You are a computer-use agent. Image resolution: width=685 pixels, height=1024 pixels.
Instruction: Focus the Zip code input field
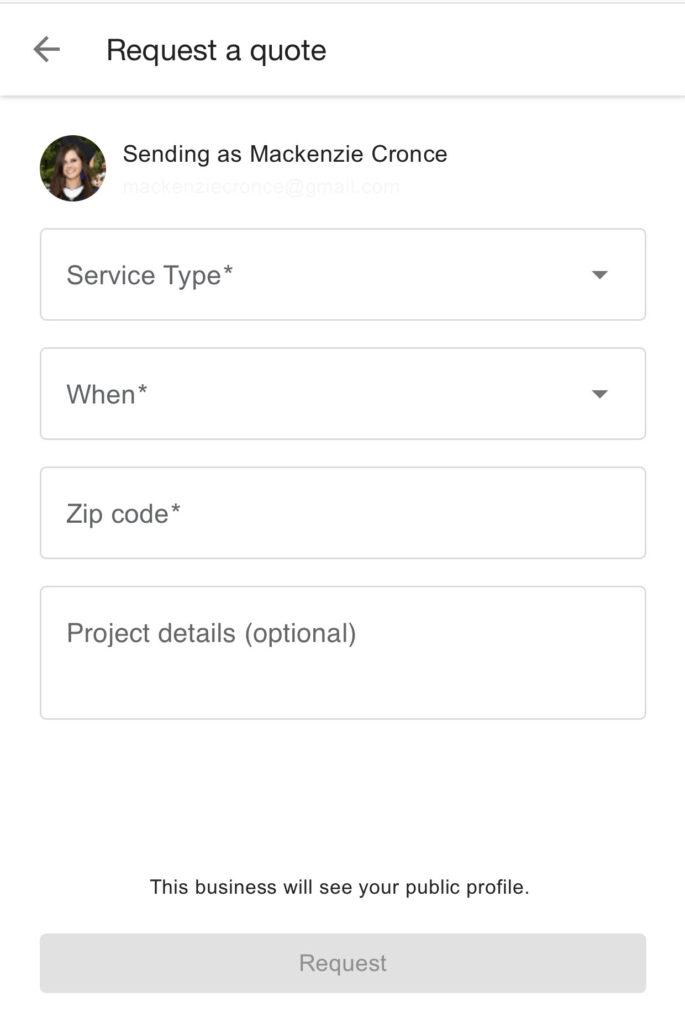click(x=342, y=513)
